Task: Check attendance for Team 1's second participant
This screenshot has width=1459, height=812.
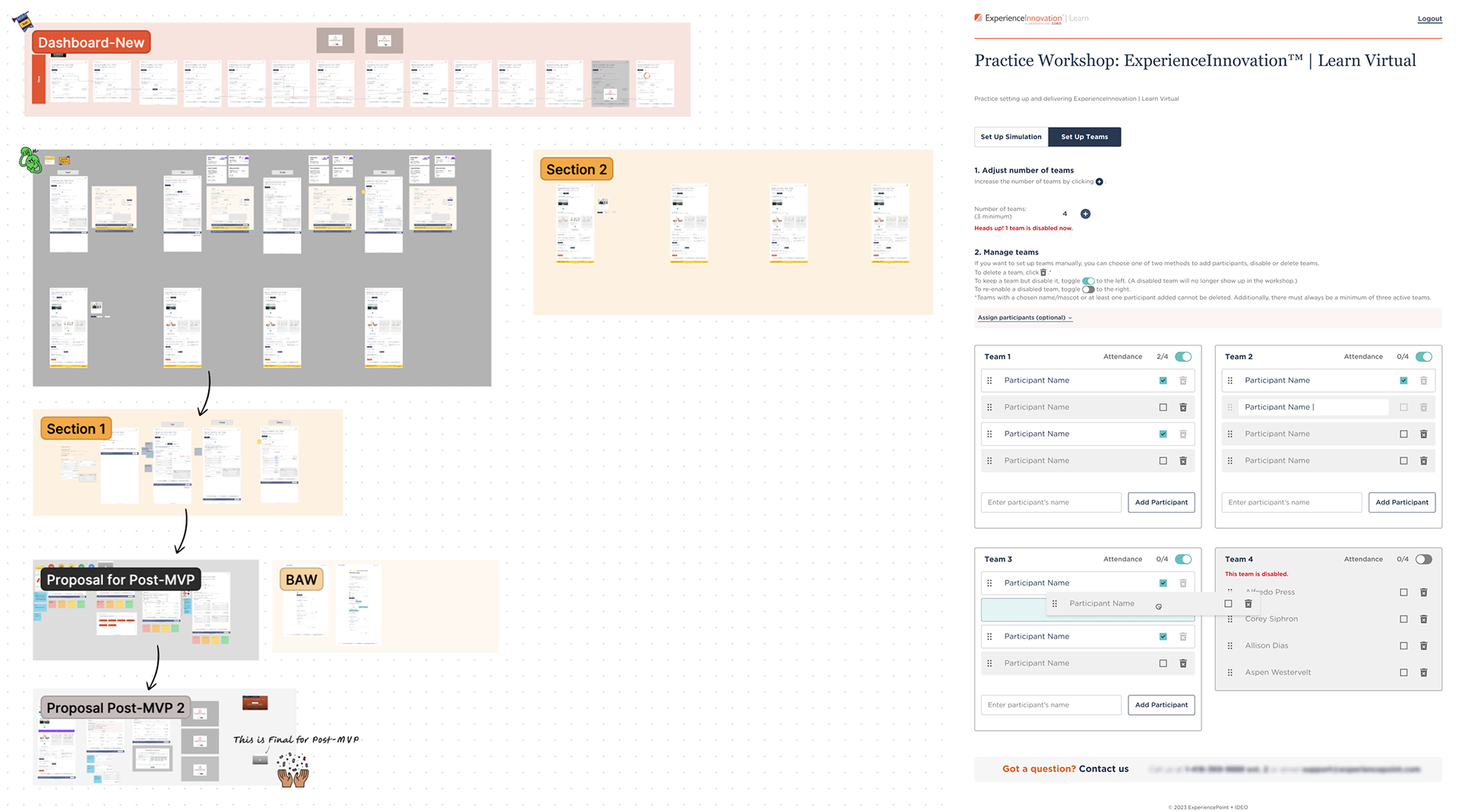Action: [x=1163, y=408]
